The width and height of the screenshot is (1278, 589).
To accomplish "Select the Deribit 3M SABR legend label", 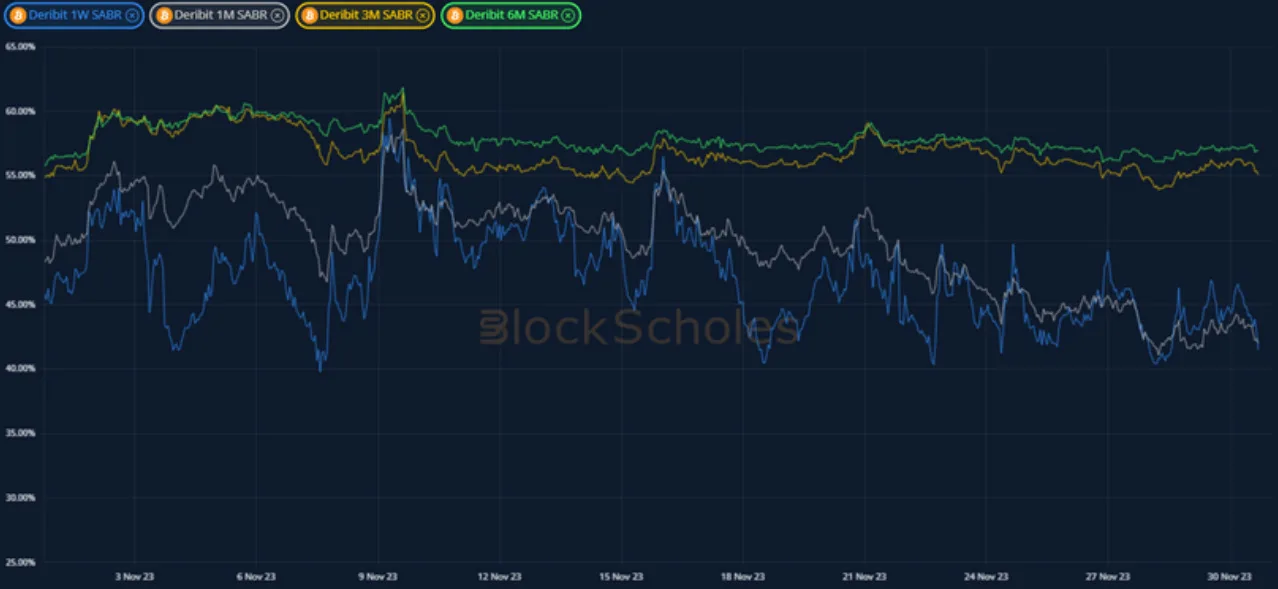I will tap(367, 15).
